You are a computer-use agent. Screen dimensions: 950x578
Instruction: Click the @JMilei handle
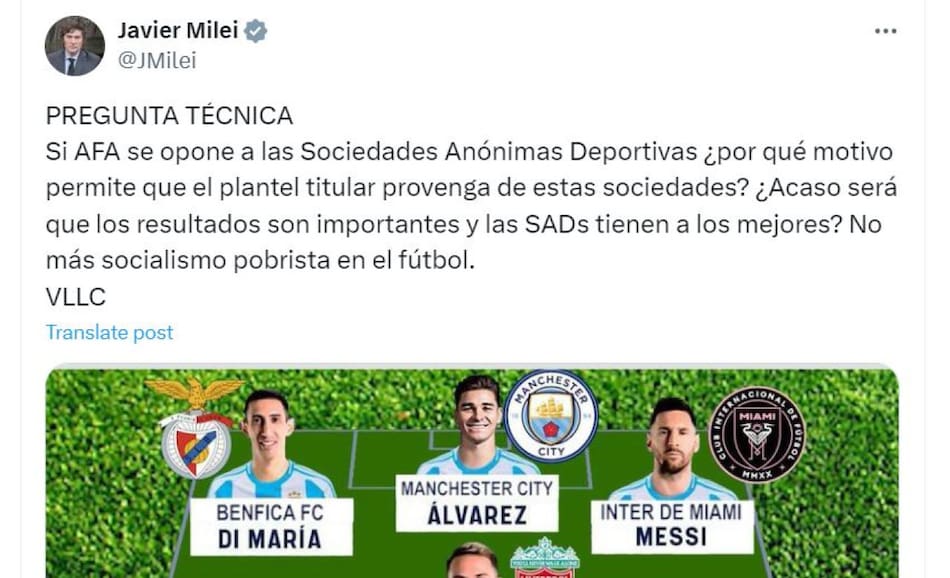click(157, 61)
